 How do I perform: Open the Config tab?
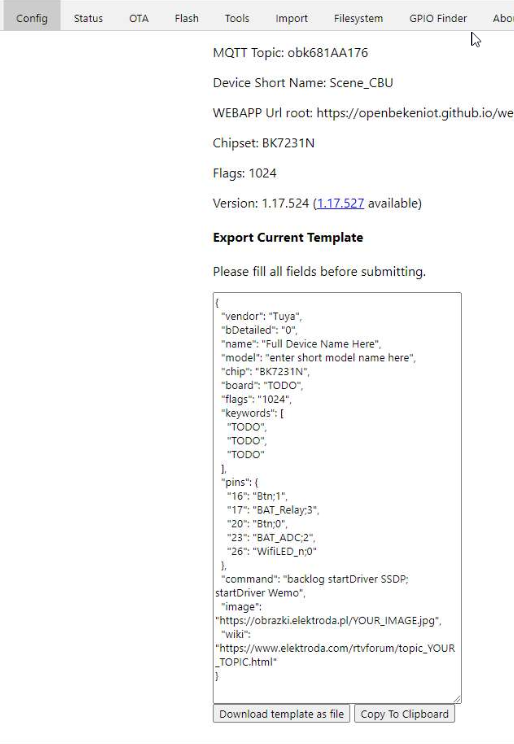[32, 18]
